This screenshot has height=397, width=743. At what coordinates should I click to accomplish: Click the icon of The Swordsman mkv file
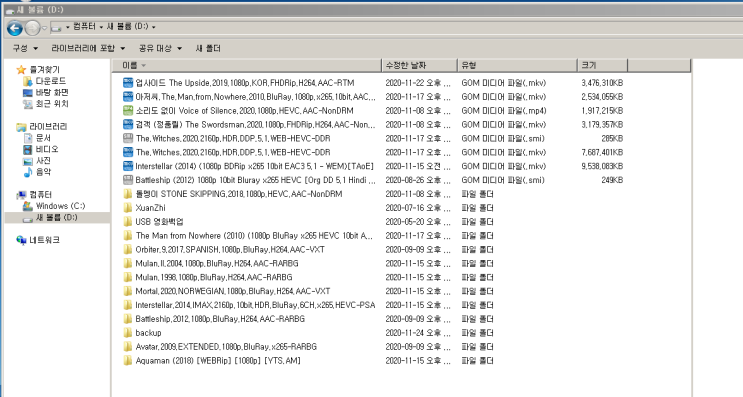(x=128, y=125)
